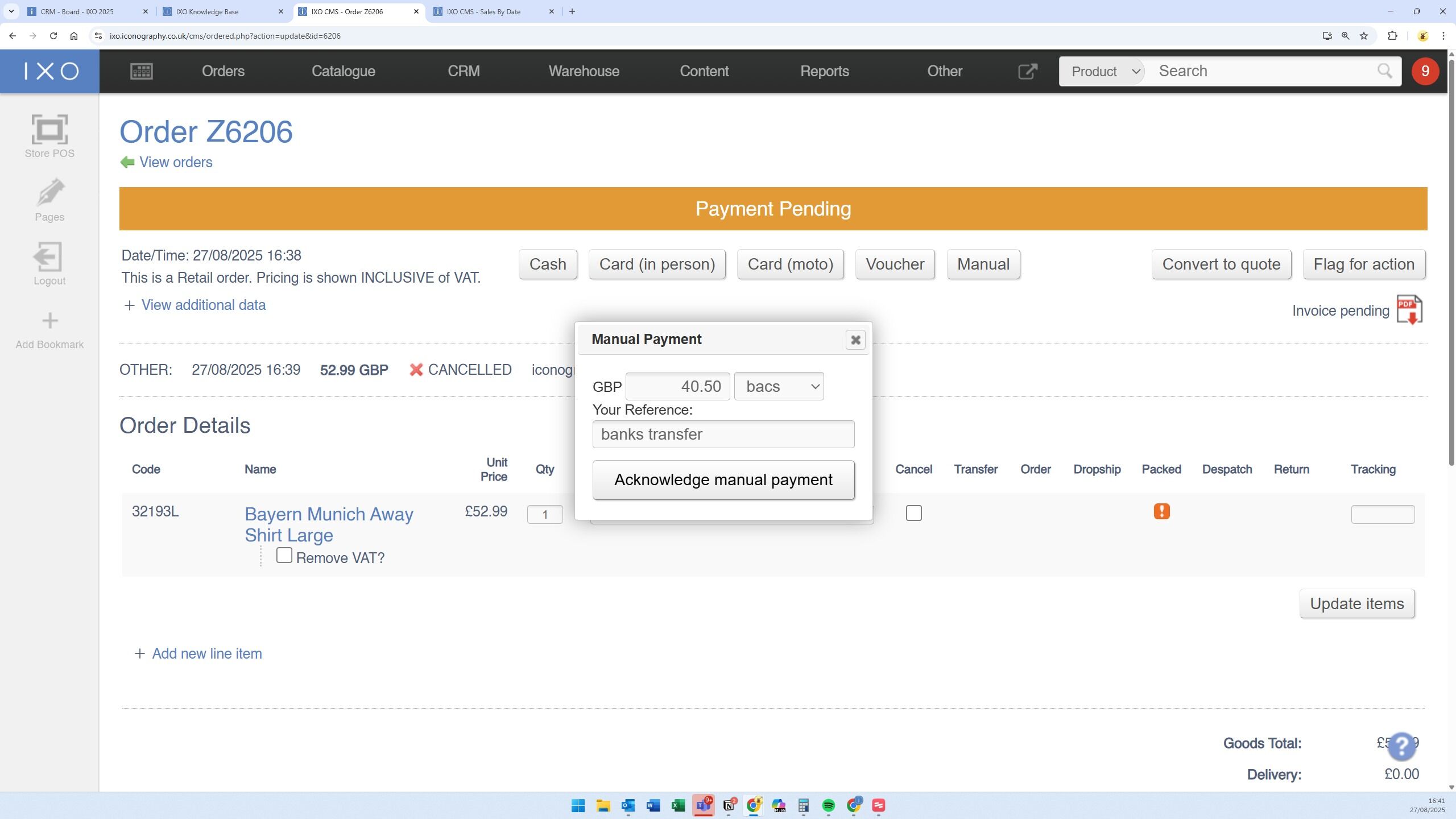Open the external link icon in navbar
The image size is (1456, 819).
[x=1027, y=71]
